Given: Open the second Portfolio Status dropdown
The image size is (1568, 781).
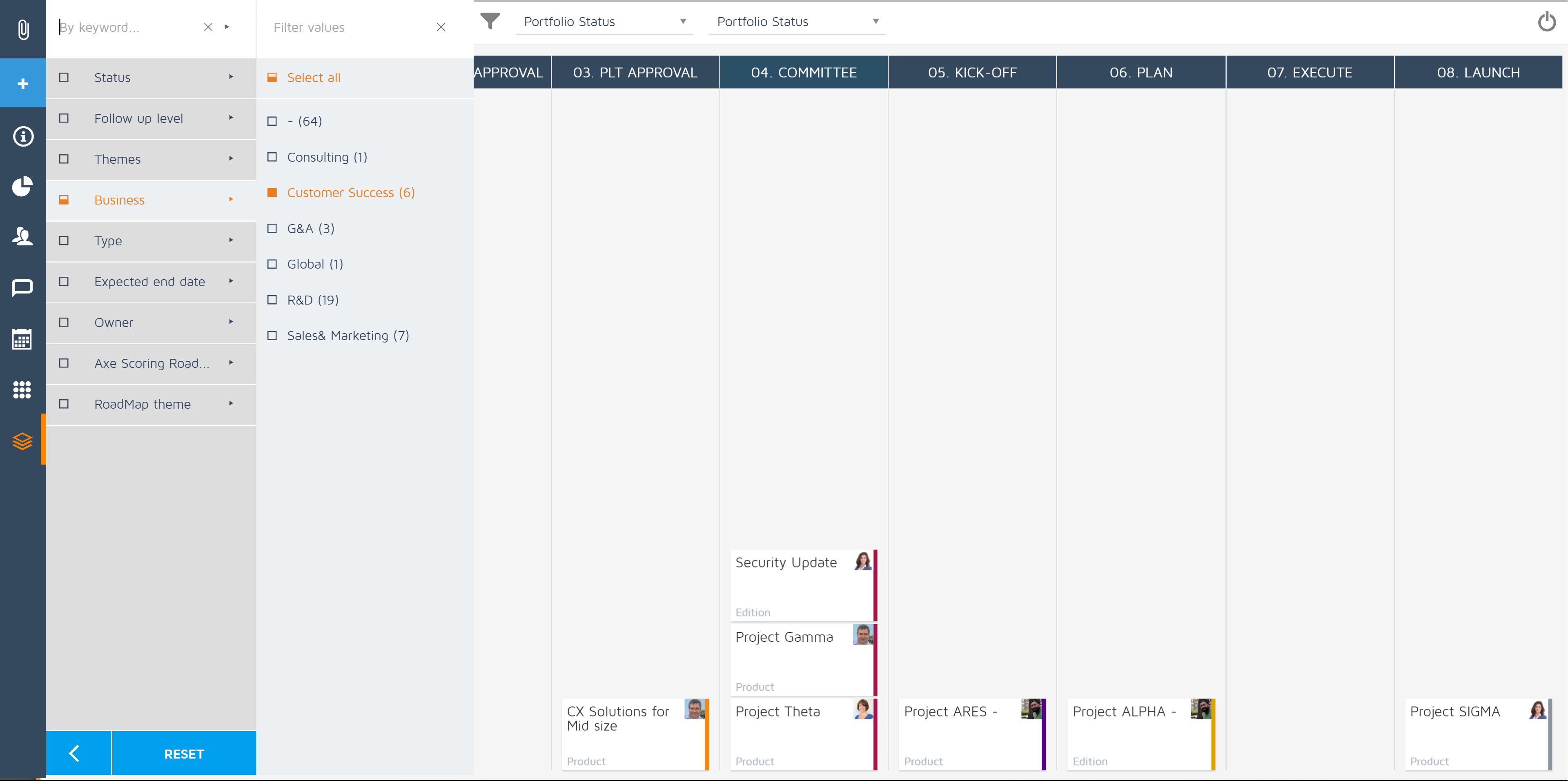Looking at the screenshot, I should pyautogui.click(x=797, y=22).
